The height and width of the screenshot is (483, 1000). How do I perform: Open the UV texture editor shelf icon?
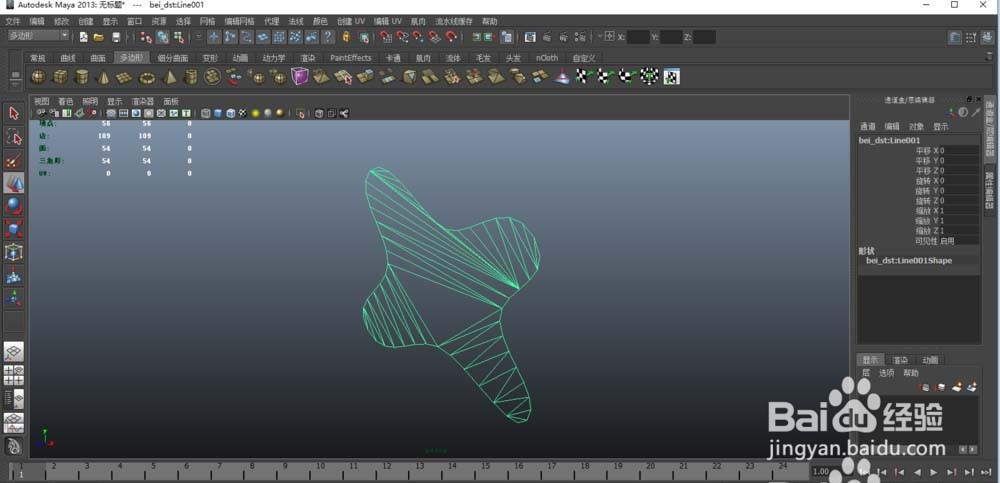tap(672, 77)
